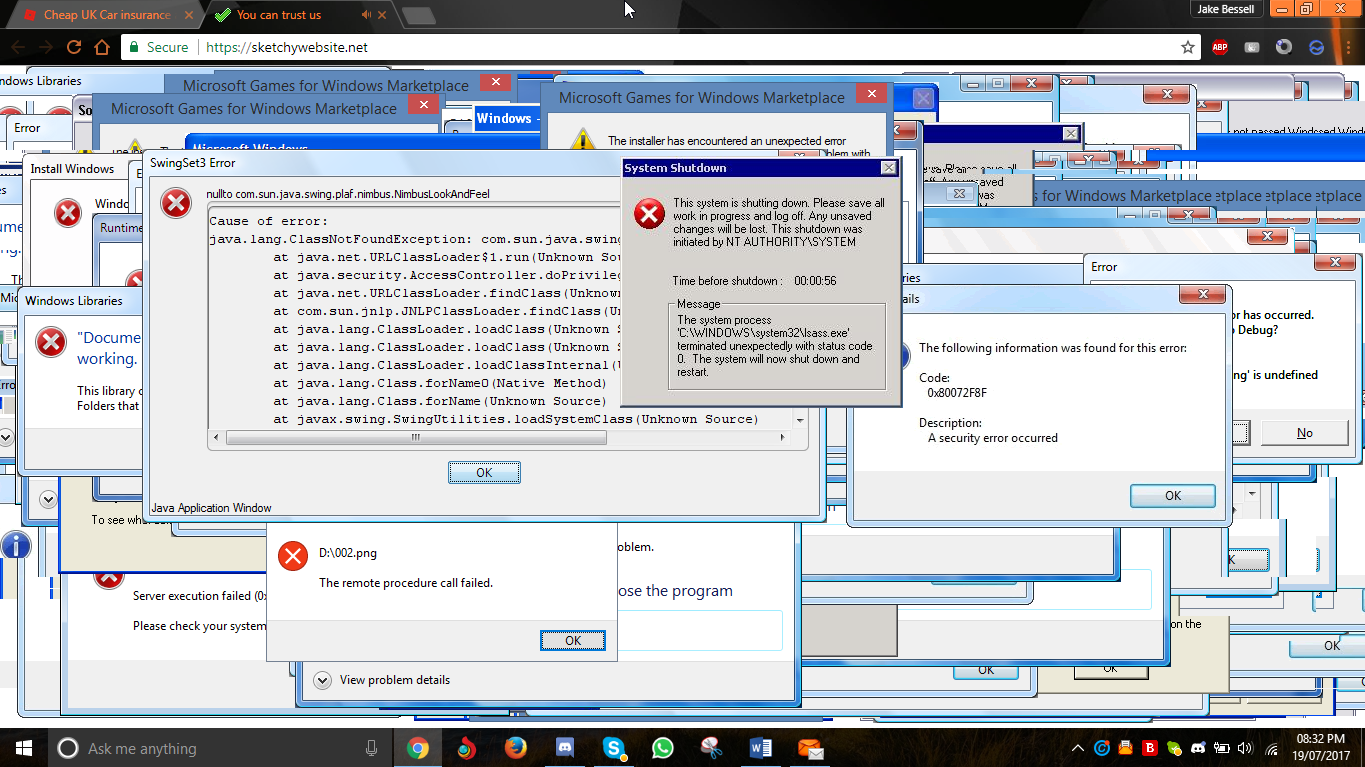This screenshot has height=767, width=1365.
Task: Go to the browser home page
Action: [x=101, y=47]
